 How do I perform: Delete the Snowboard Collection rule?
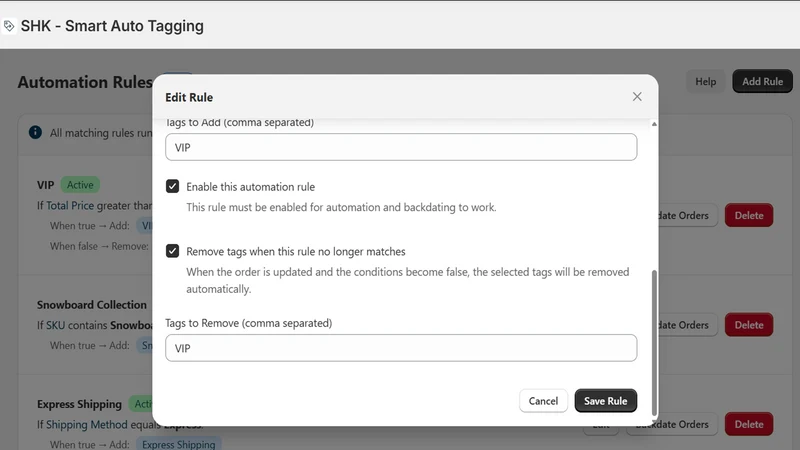click(749, 325)
